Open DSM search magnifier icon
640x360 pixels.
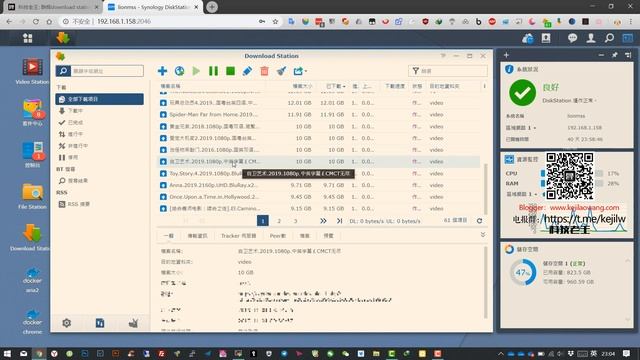point(609,38)
